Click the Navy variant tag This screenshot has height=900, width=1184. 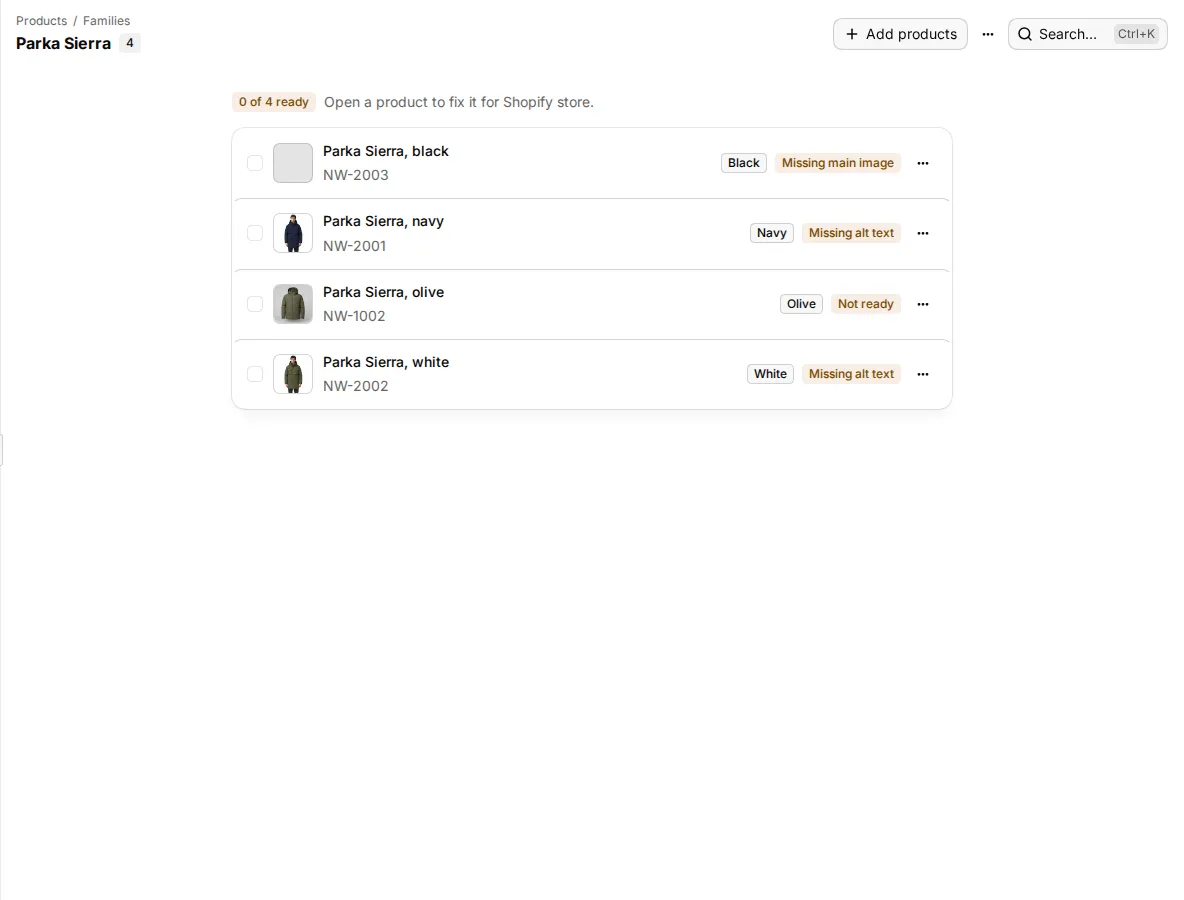772,233
